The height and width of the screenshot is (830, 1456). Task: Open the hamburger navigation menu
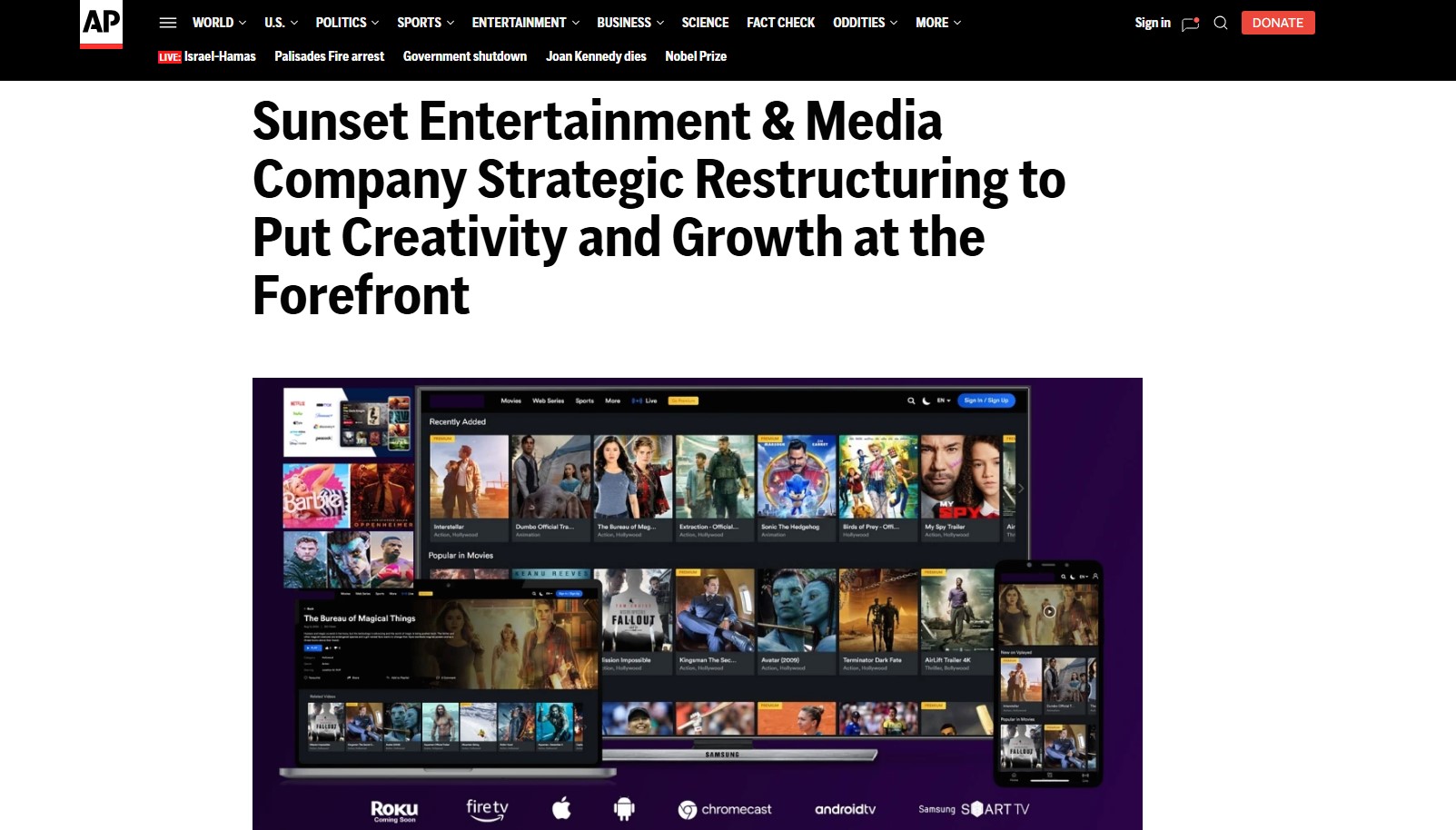[168, 23]
